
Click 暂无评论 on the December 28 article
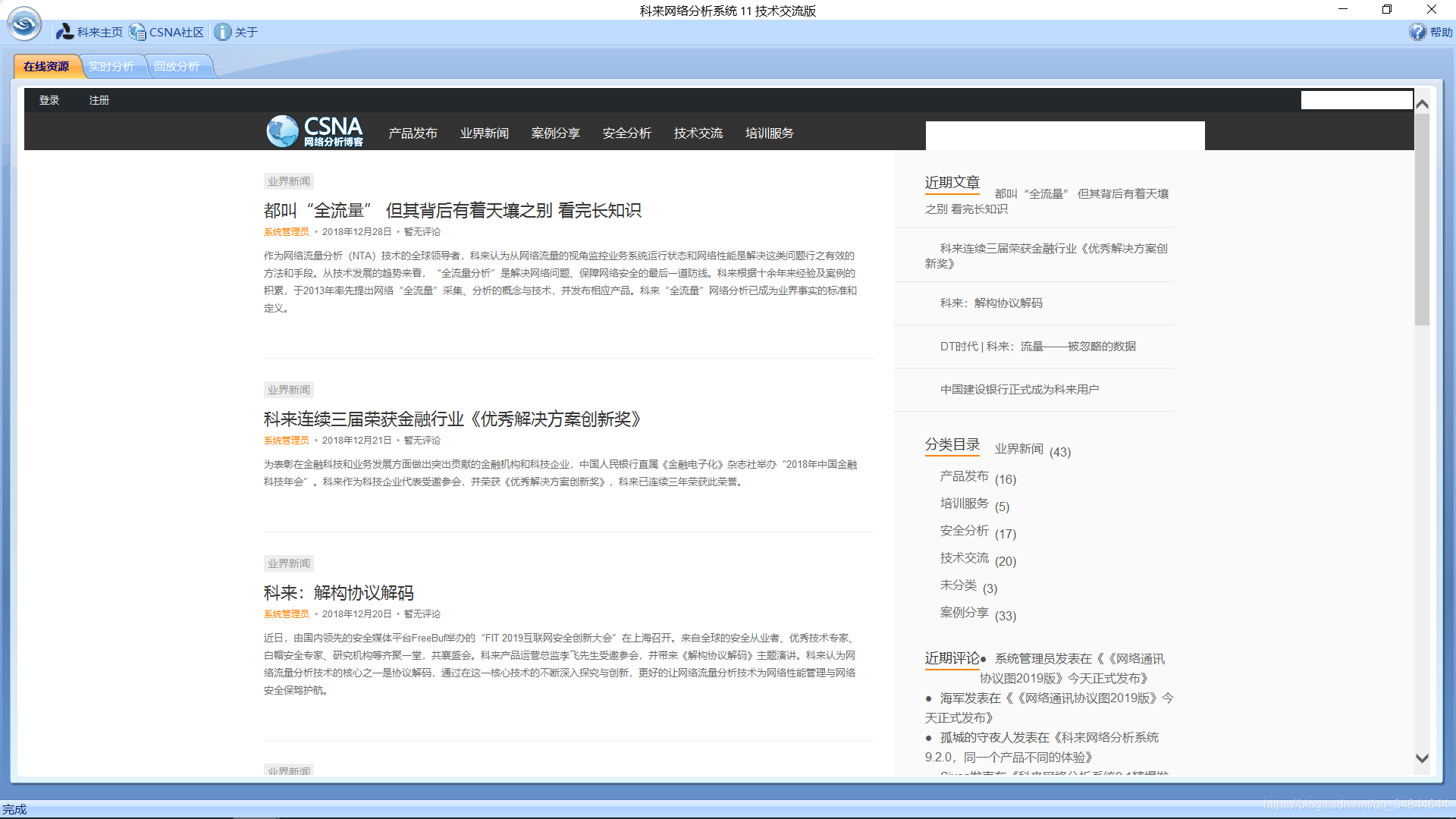pyautogui.click(x=422, y=232)
